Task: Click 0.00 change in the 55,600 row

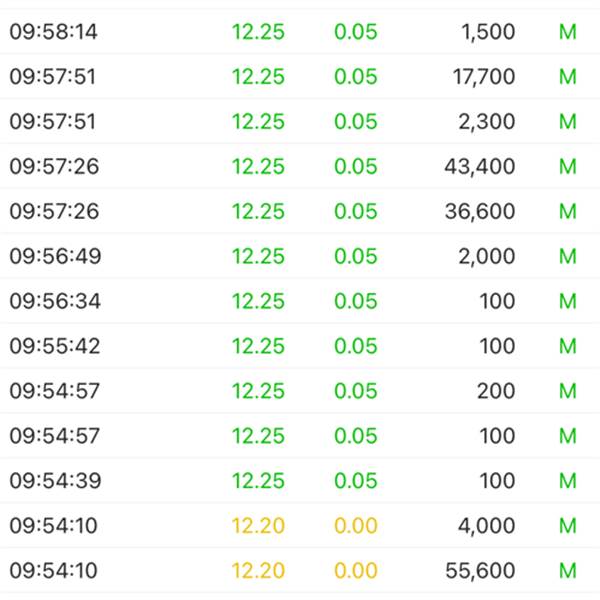Action: [356, 571]
